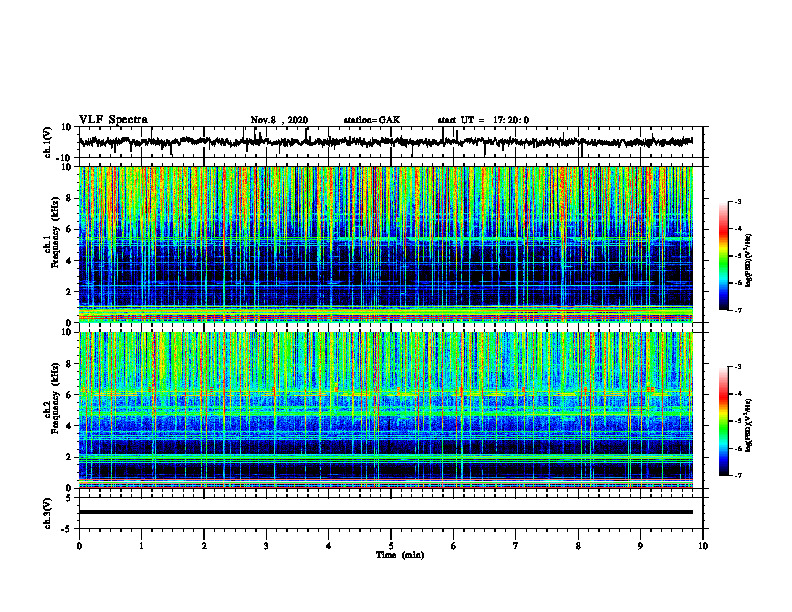Image resolution: width=792 pixels, height=612 pixels.
Task: Click the '0' tick on the Time axis
Action: [x=79, y=546]
